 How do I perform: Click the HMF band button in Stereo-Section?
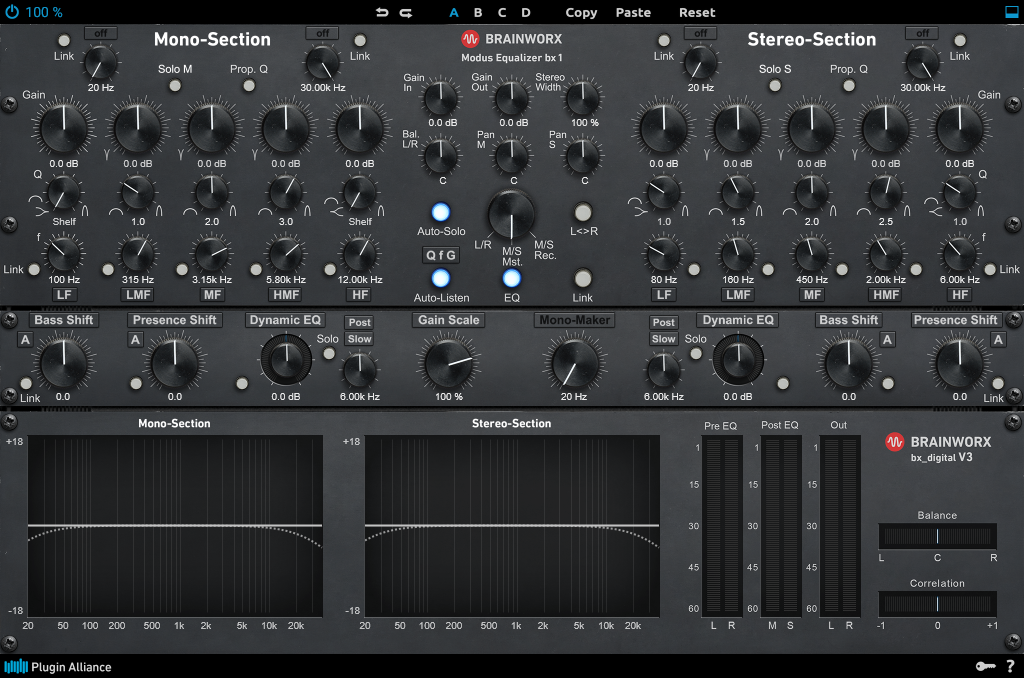click(x=886, y=295)
